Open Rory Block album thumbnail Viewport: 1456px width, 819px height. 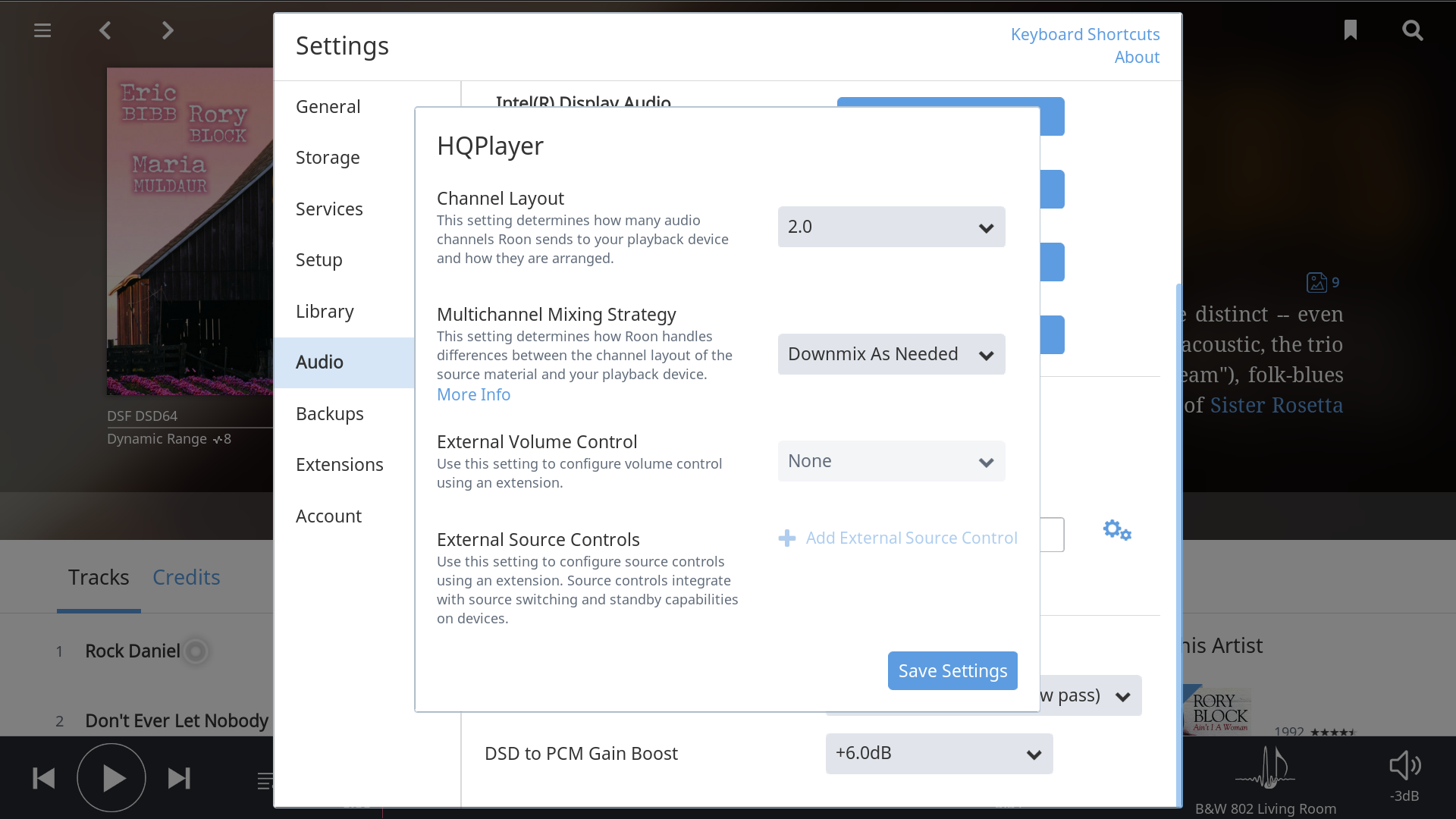1216,710
